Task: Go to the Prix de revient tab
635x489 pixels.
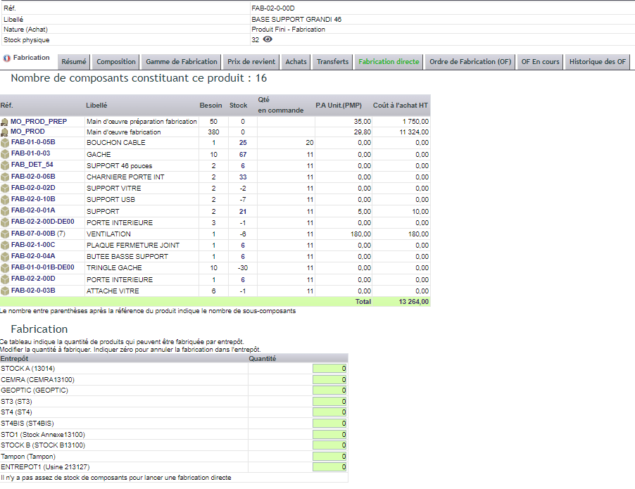Action: tap(251, 62)
